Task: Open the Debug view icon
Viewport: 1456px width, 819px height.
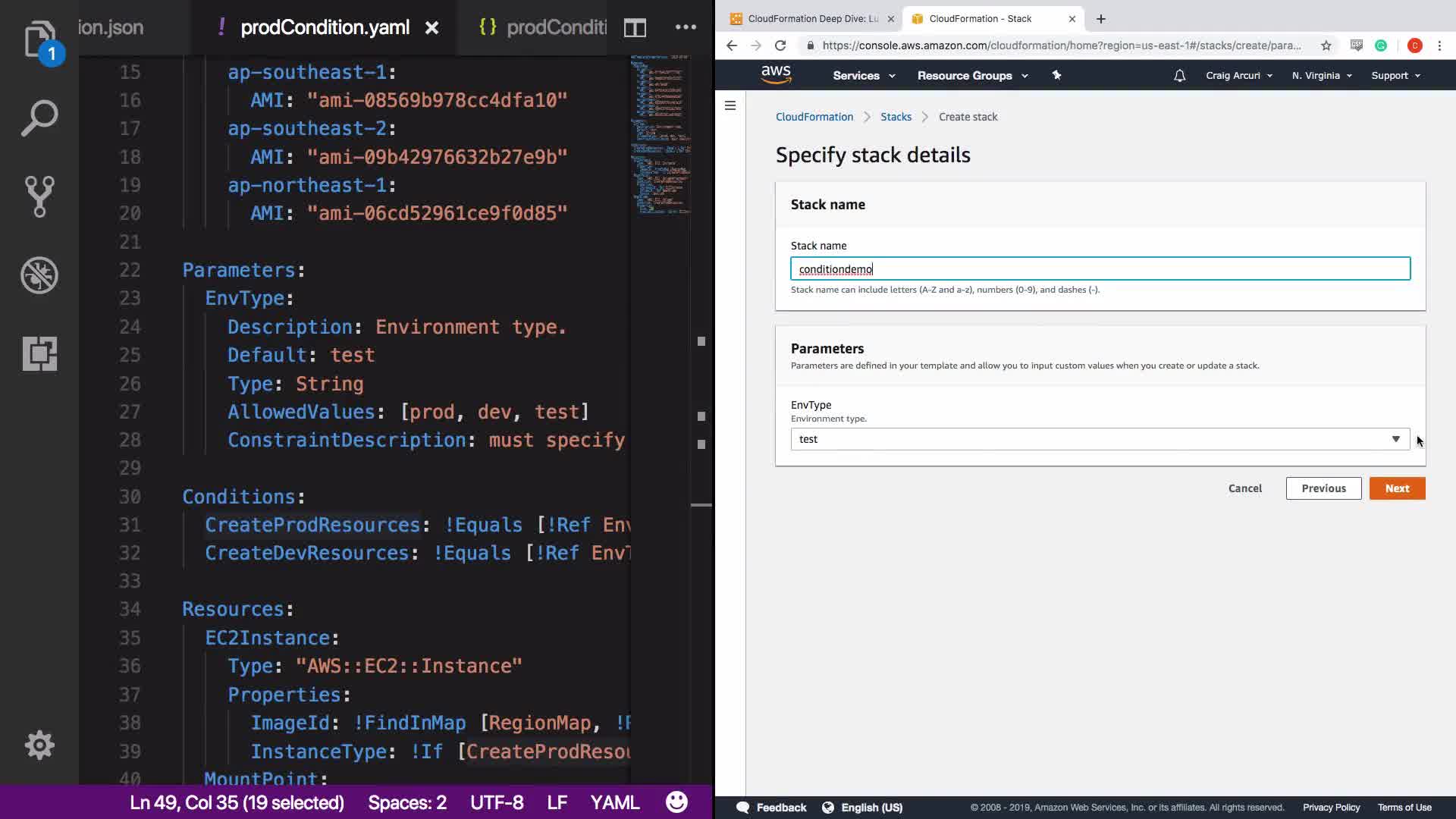Action: pyautogui.click(x=39, y=275)
